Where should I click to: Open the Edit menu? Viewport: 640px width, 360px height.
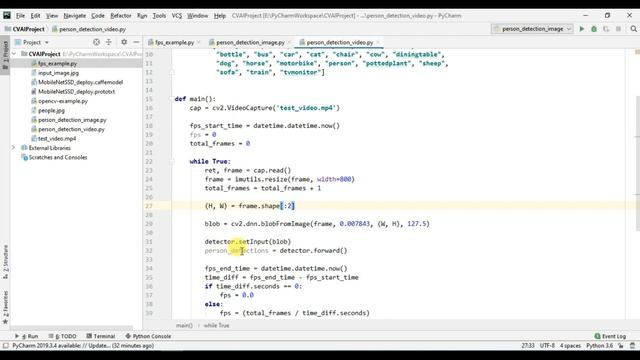pos(36,16)
